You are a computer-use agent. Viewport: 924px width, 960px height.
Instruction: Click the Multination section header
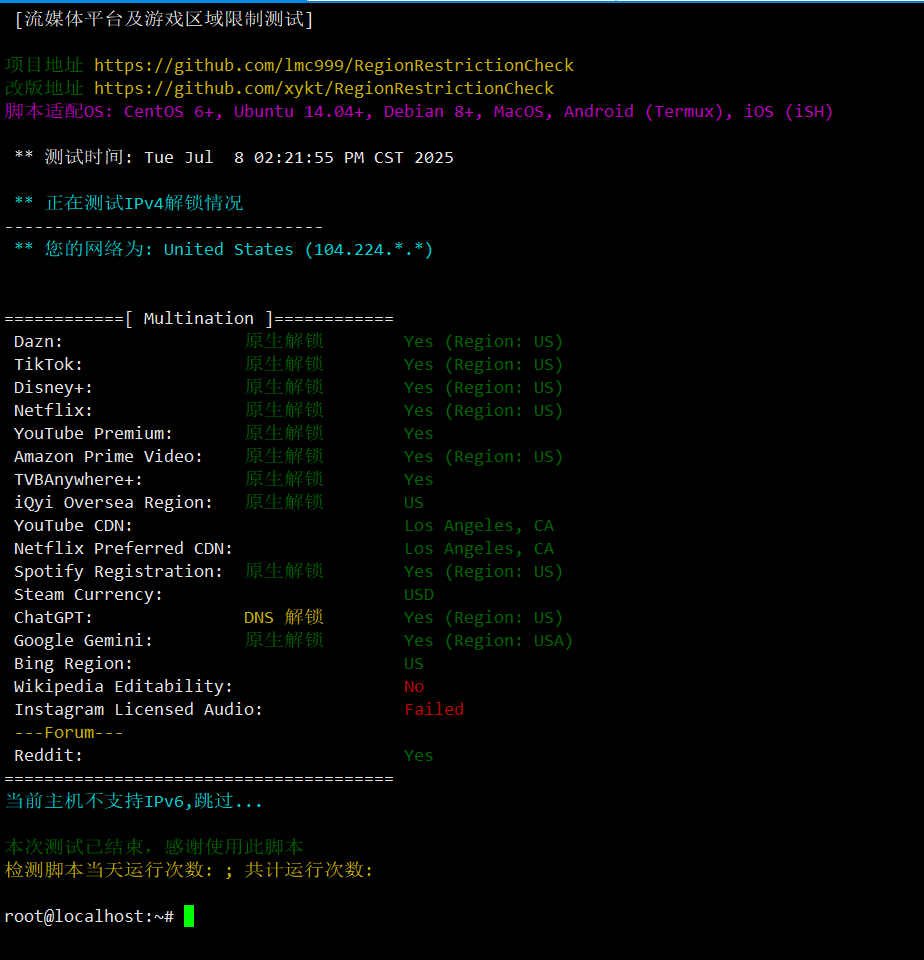199,319
